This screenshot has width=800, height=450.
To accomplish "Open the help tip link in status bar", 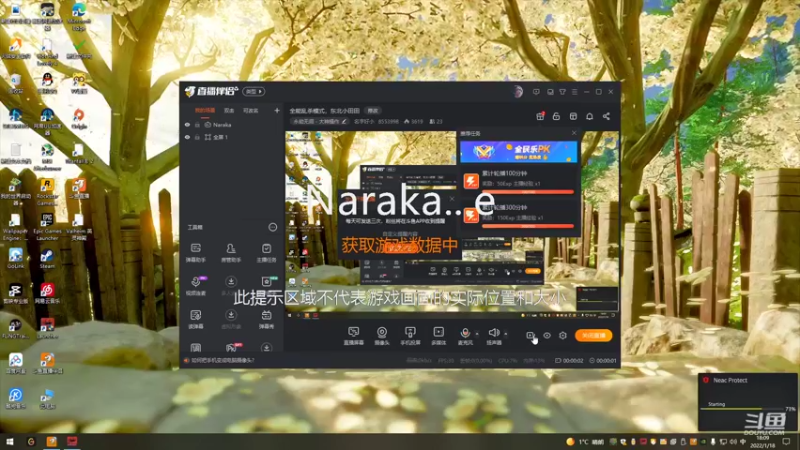I will point(222,360).
